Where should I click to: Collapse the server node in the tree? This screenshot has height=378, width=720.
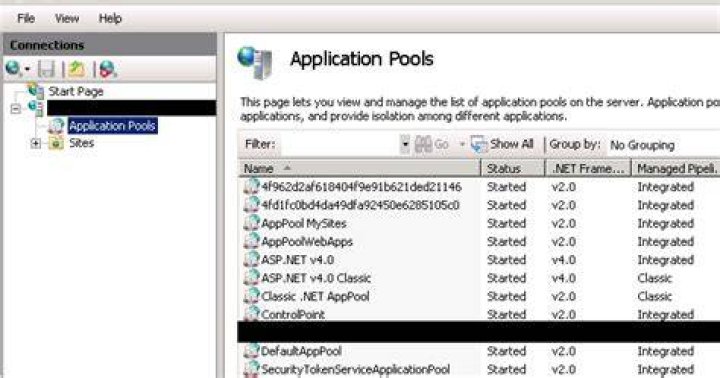point(16,109)
